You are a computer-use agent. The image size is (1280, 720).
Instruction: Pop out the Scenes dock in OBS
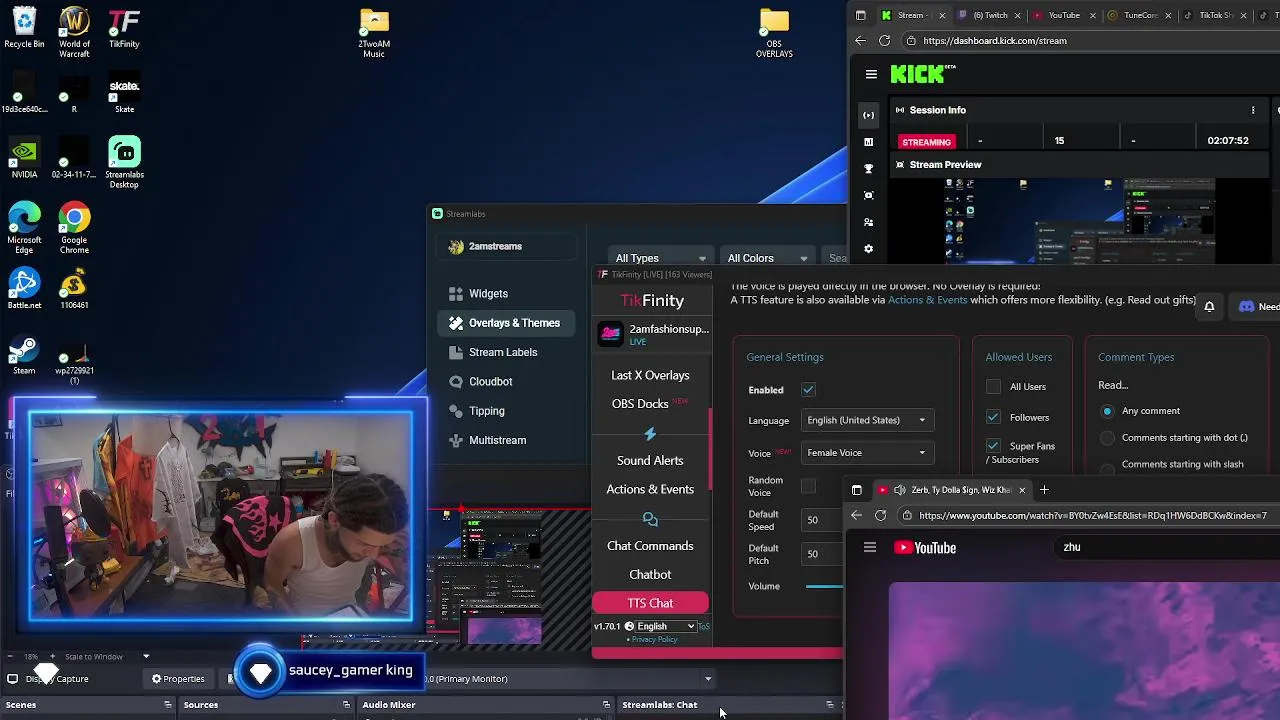click(x=168, y=705)
